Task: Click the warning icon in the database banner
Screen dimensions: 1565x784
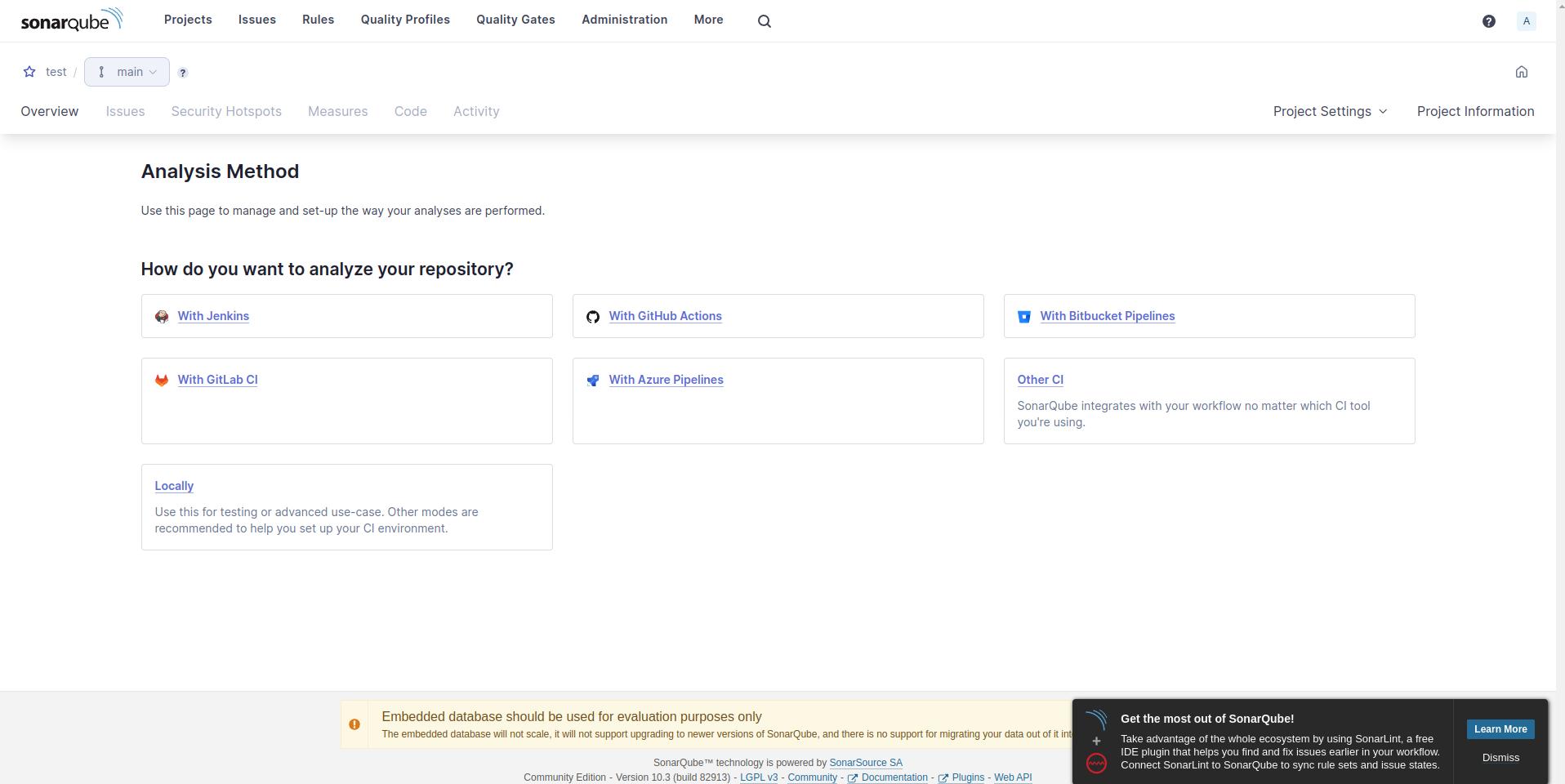Action: [x=354, y=724]
